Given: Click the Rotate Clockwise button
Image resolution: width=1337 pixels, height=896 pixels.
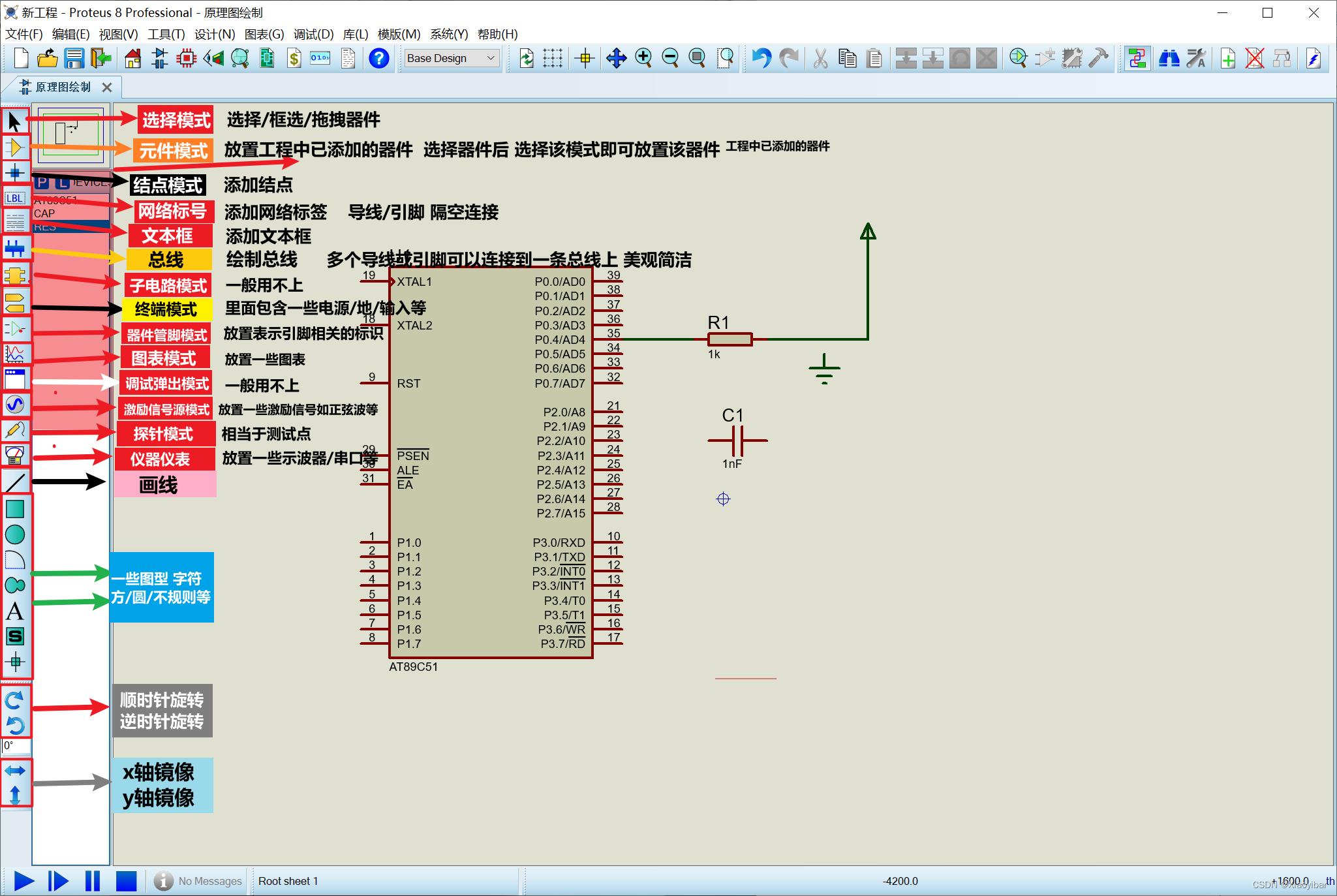Looking at the screenshot, I should click(14, 700).
